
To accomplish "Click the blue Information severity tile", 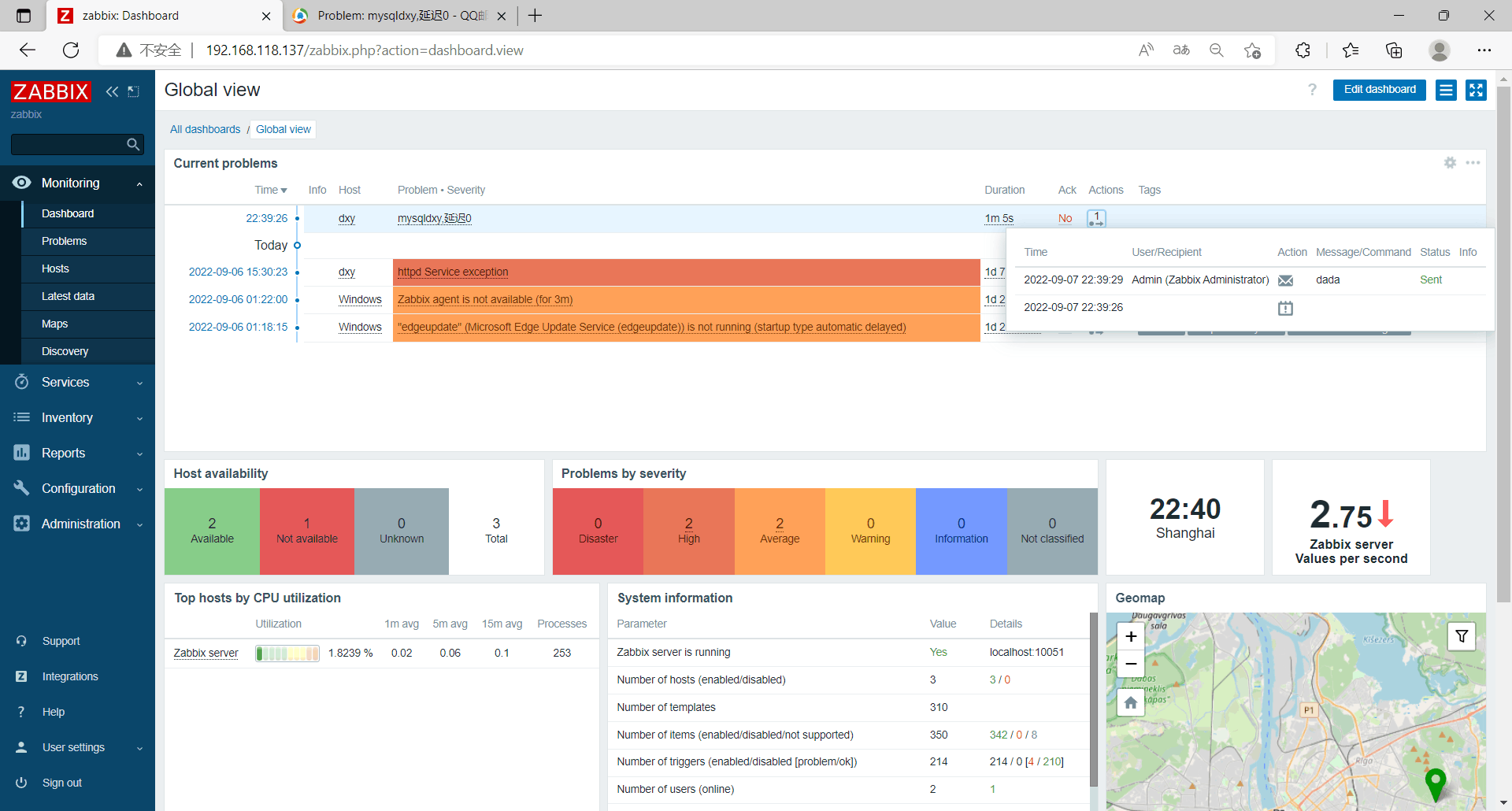I will click(x=962, y=531).
